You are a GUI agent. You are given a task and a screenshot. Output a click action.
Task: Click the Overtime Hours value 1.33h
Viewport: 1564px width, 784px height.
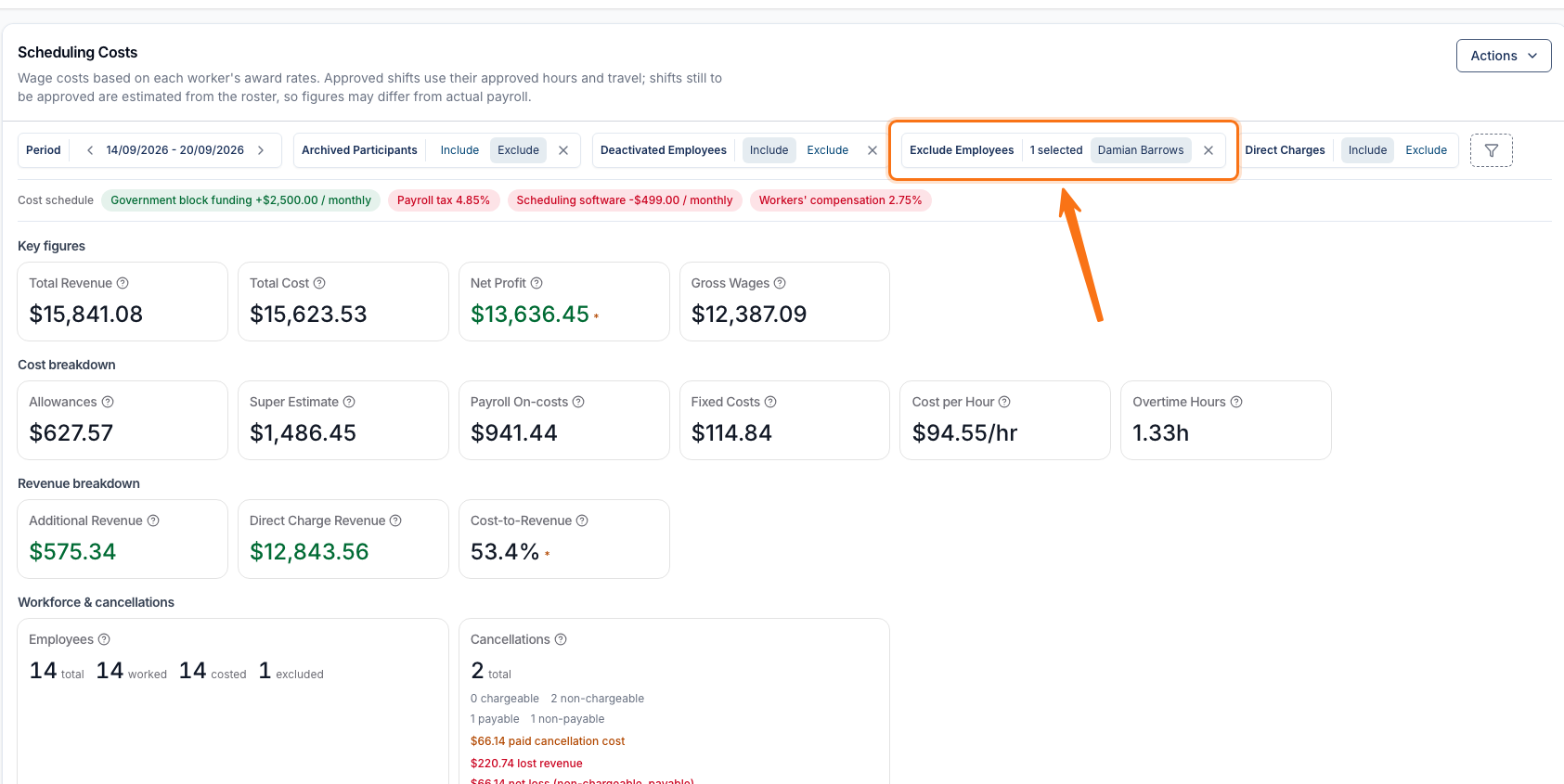1160,433
